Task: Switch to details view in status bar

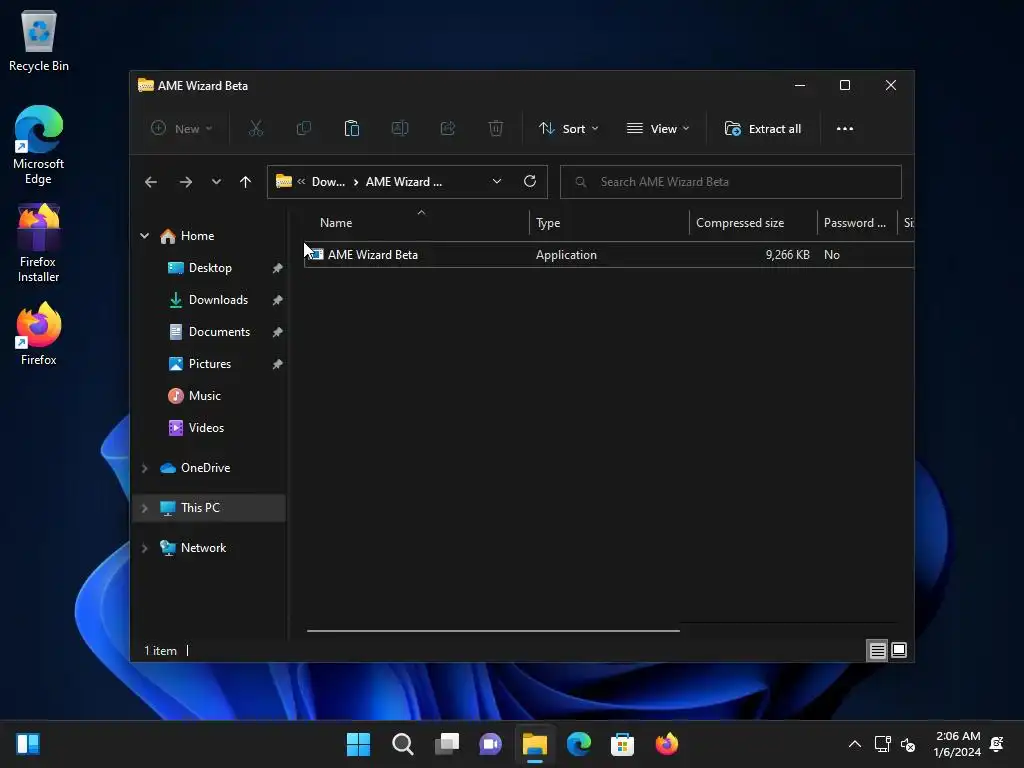Action: click(x=877, y=650)
